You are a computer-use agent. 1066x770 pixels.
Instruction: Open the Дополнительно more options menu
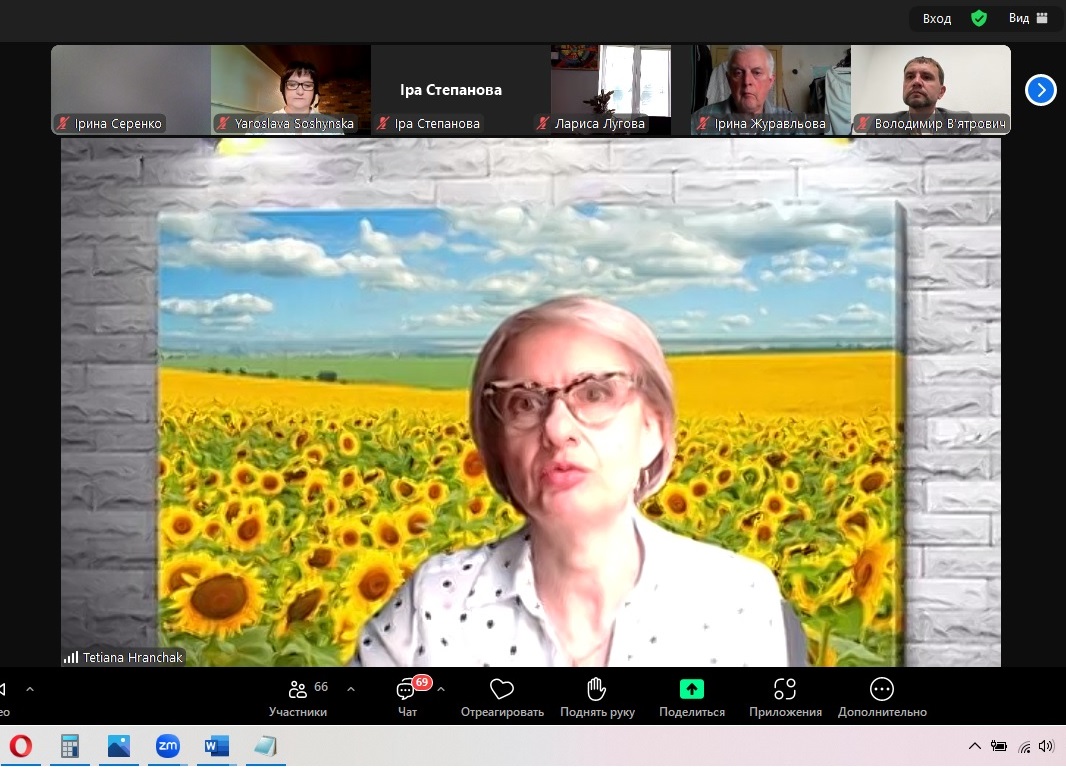coord(881,690)
